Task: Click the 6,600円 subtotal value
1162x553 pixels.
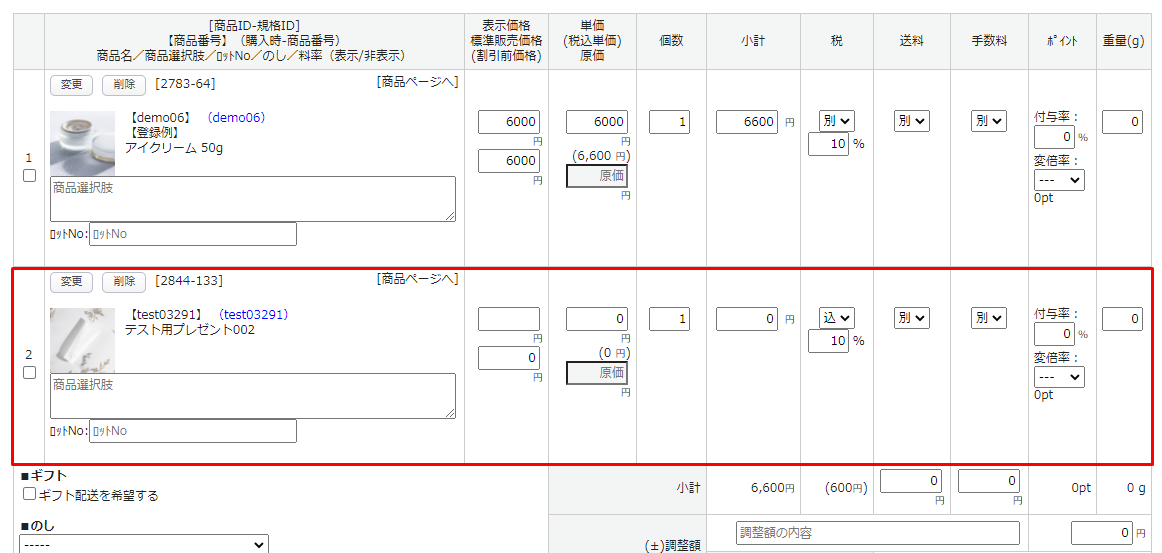Action: [772, 489]
